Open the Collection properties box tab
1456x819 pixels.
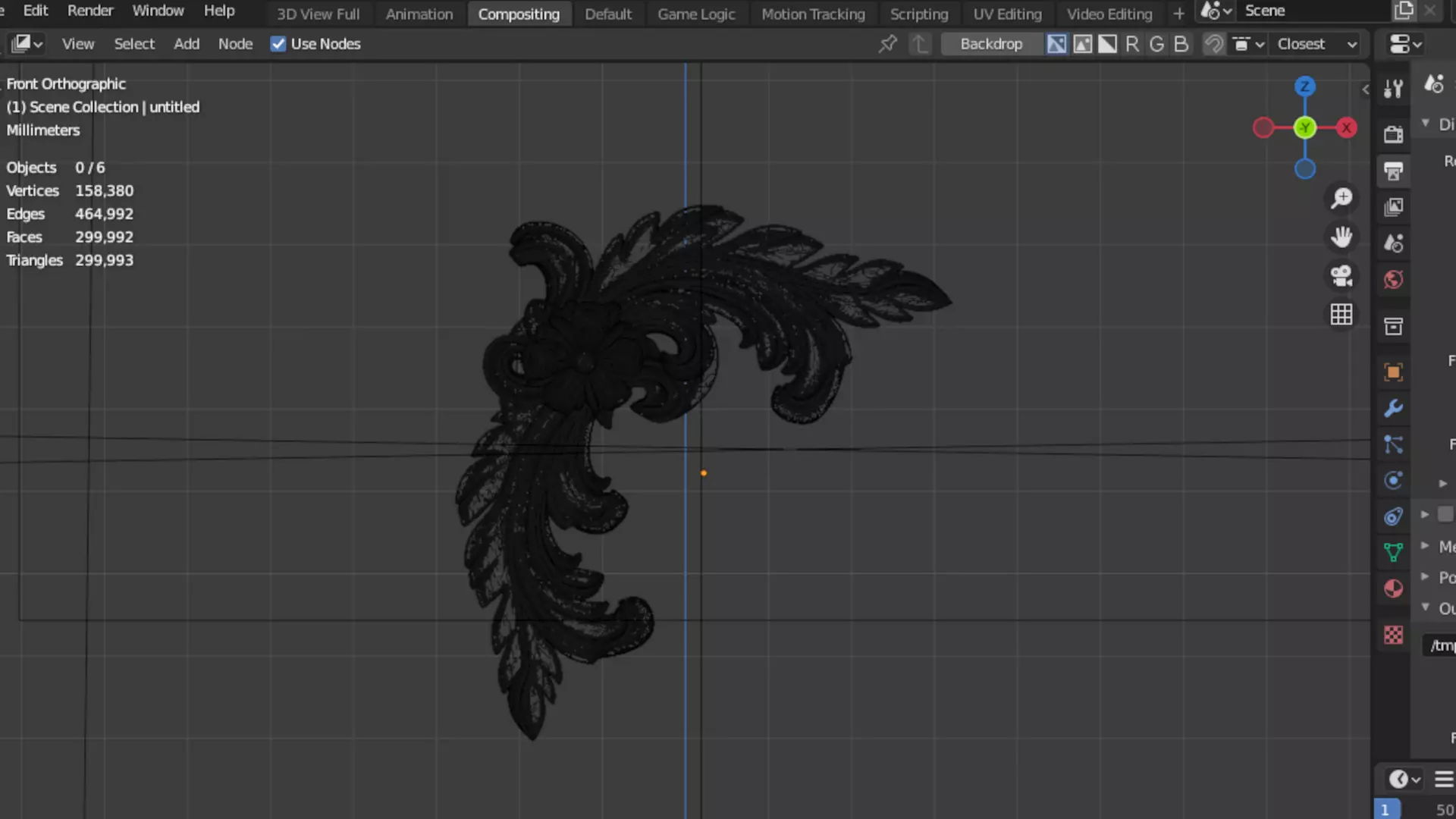pyautogui.click(x=1393, y=327)
